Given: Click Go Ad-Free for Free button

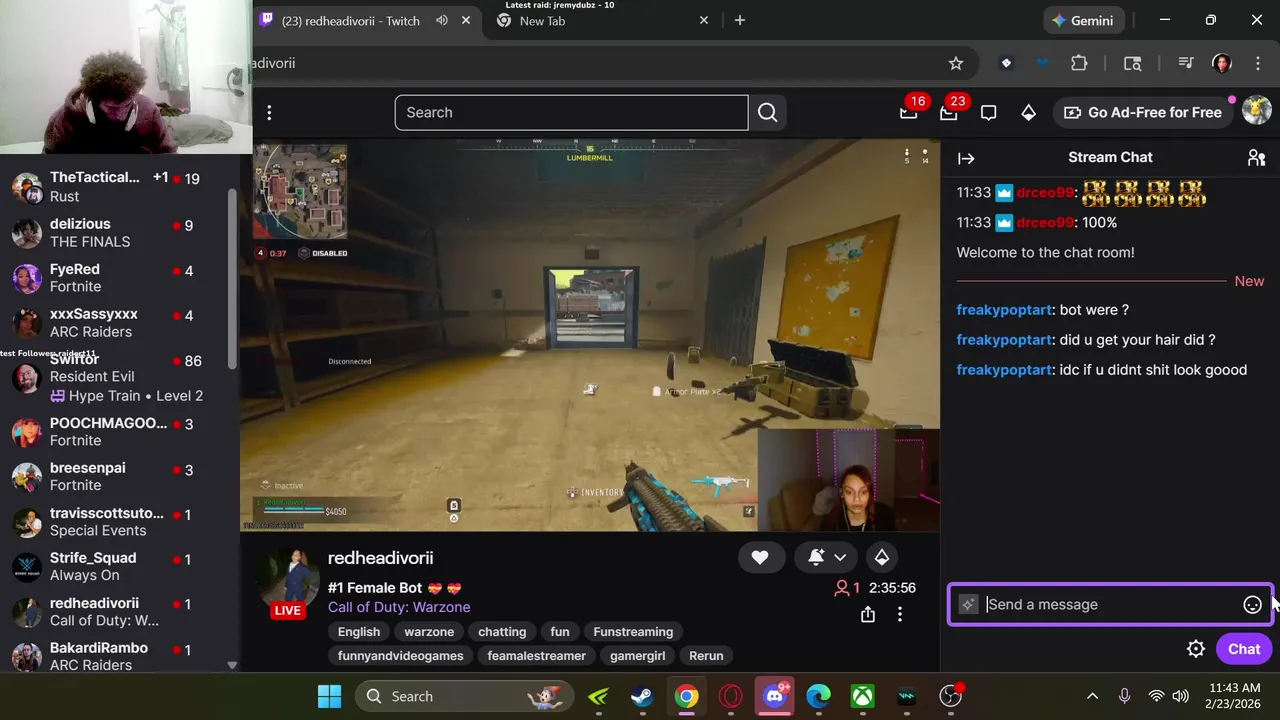Looking at the screenshot, I should point(1142,113).
